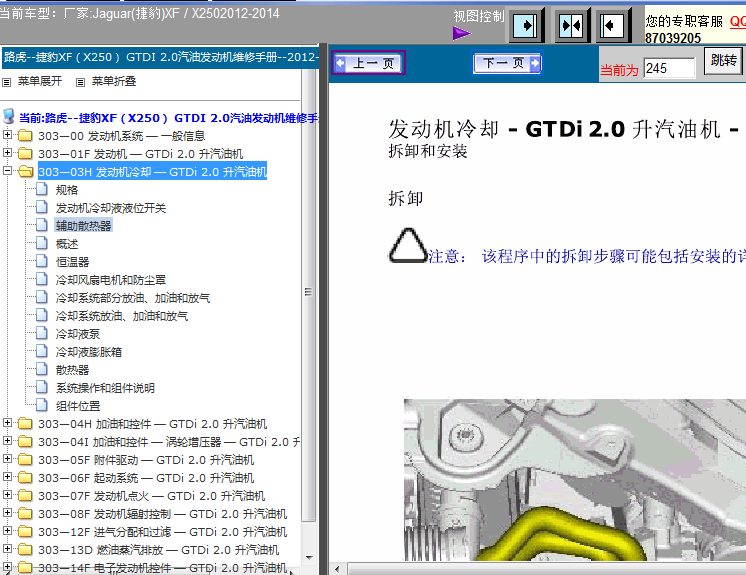The image size is (746, 575).
Task: Collapse the 303—03H 发动机冷却 node
Action: tap(7, 170)
